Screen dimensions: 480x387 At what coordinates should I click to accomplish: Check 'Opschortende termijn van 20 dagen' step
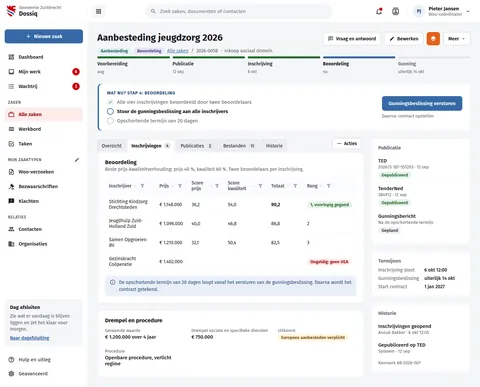pyautogui.click(x=110, y=121)
